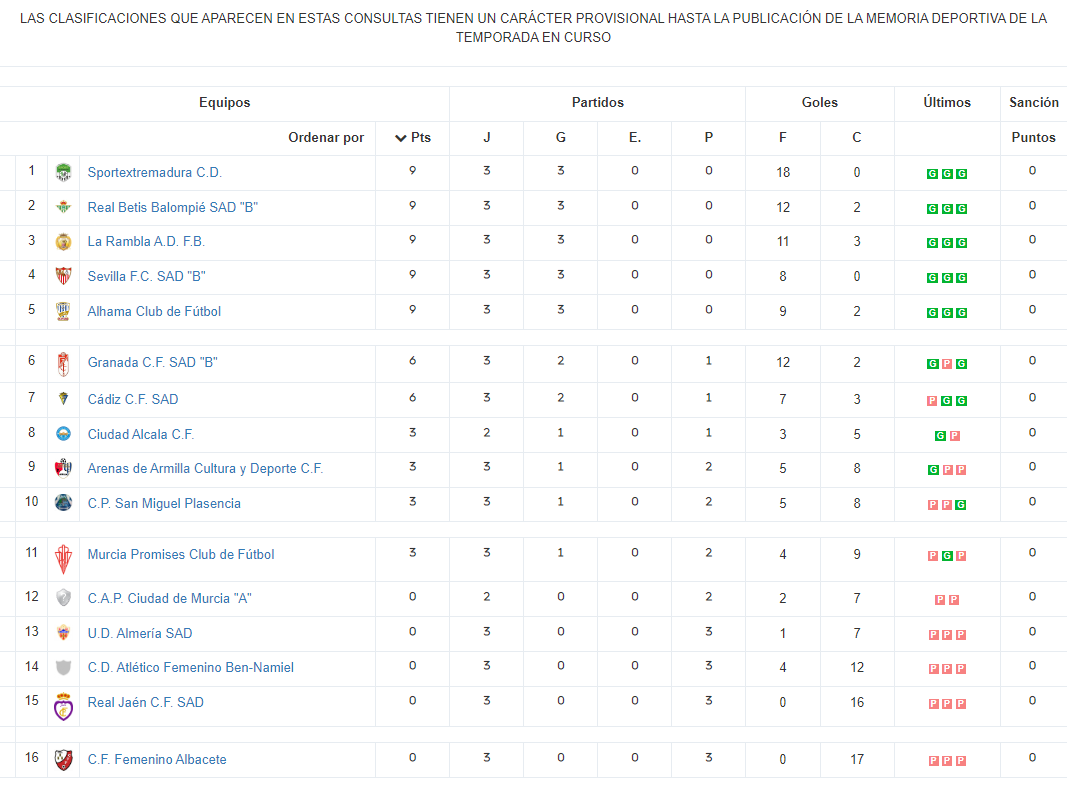This screenshot has width=1067, height=787.
Task: Click the C.A.P. Ciudad de Murcia shield icon
Action: coord(63,598)
